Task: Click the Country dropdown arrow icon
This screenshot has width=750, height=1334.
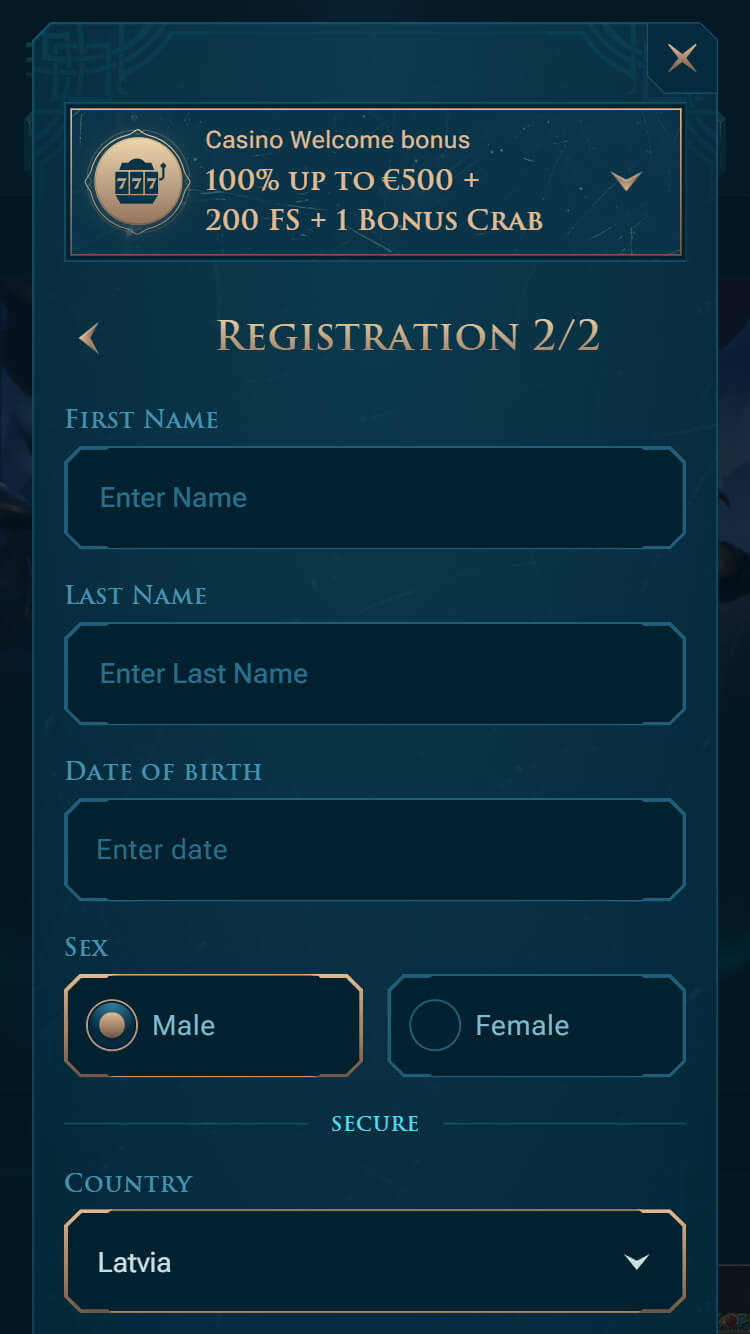Action: pos(637,1262)
